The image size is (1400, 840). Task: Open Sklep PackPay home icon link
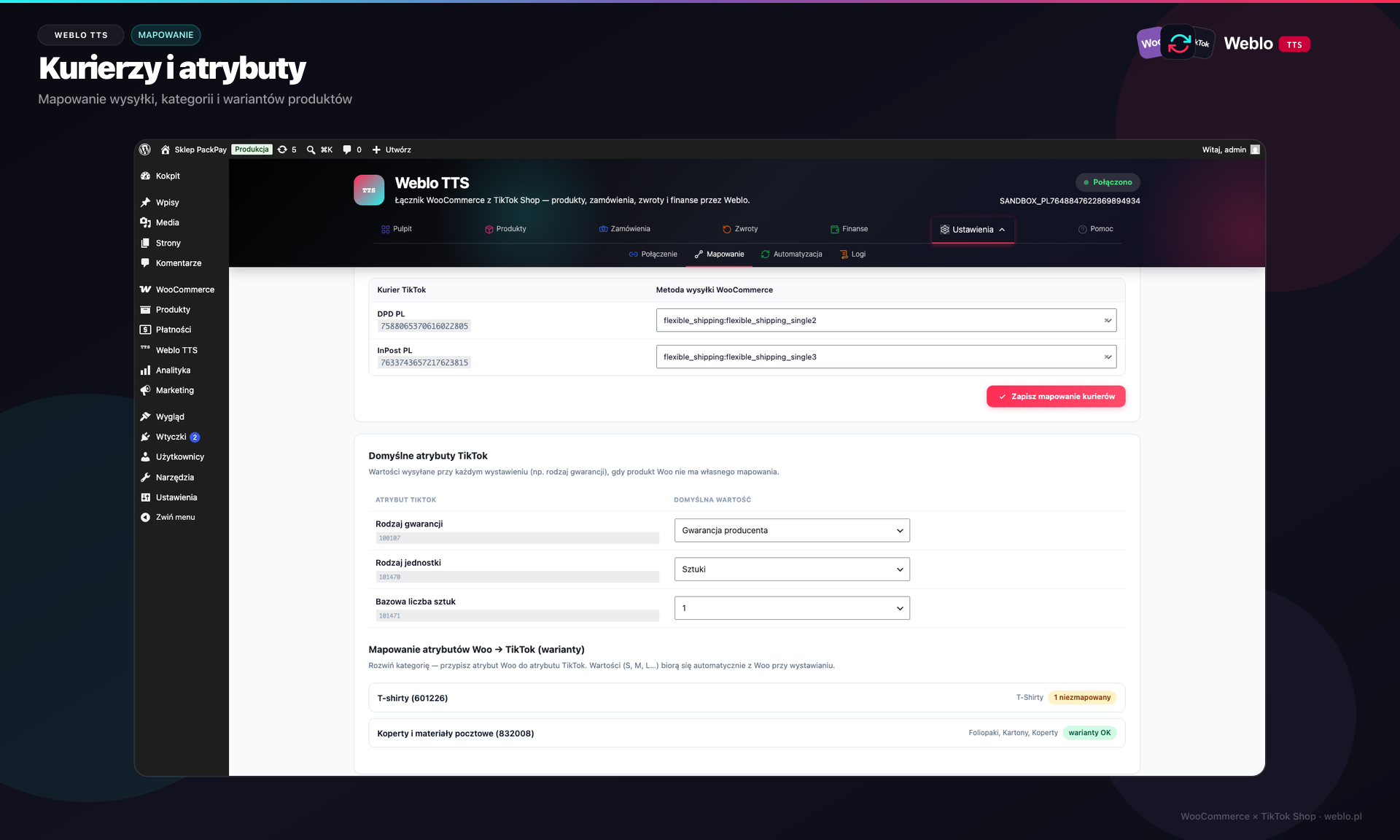coord(166,149)
